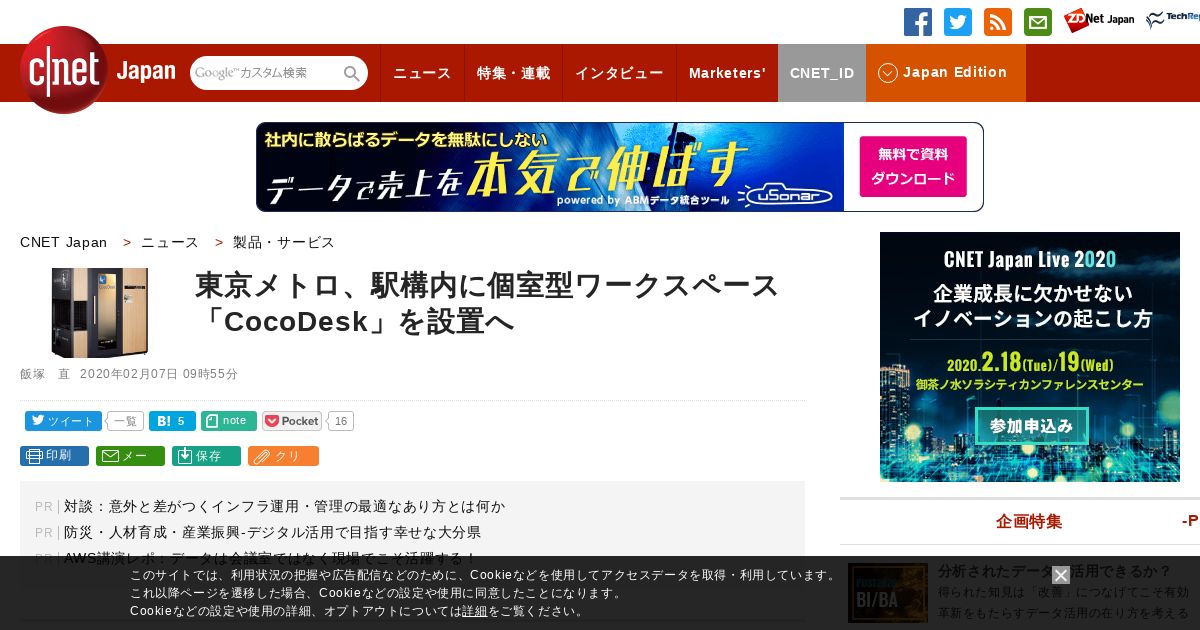This screenshot has width=1200, height=630.
Task: Open 分析されたデータを活用できるか article link
Action: point(1055,571)
